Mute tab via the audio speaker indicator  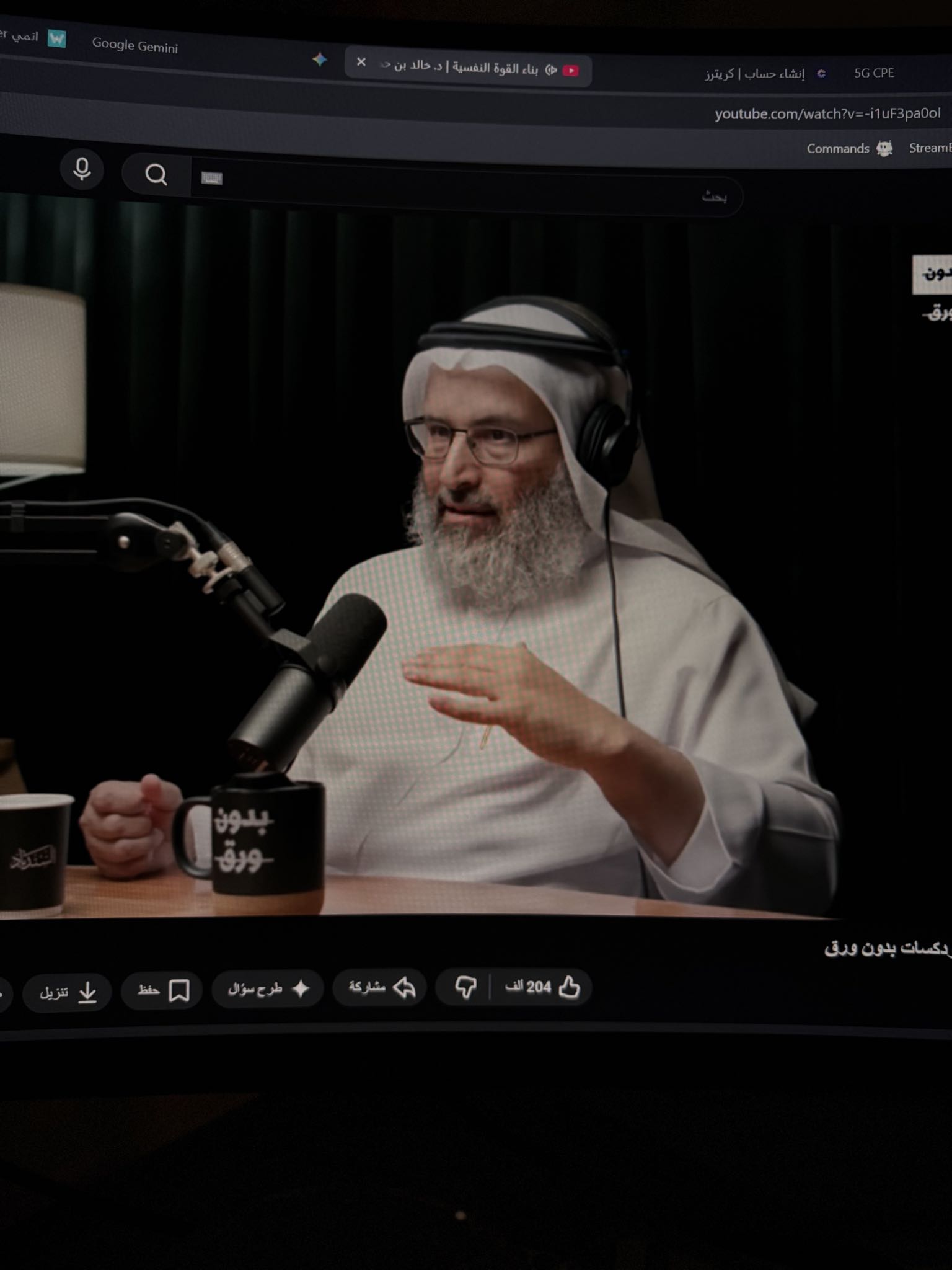(551, 70)
